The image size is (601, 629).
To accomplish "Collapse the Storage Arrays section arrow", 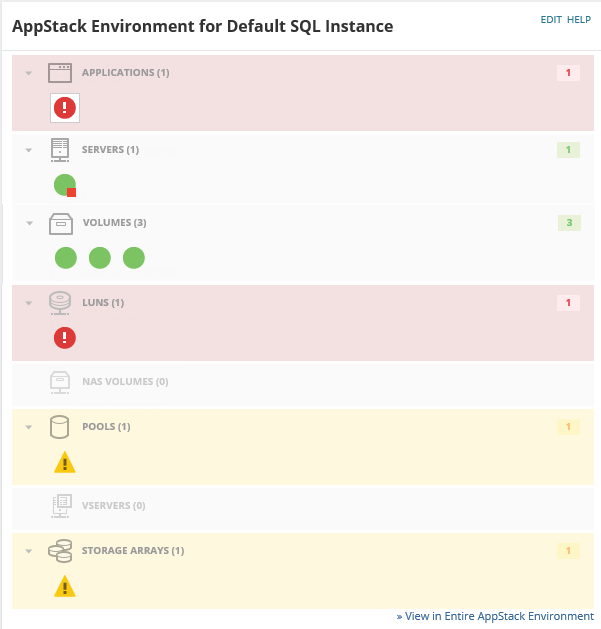I will coord(29,551).
